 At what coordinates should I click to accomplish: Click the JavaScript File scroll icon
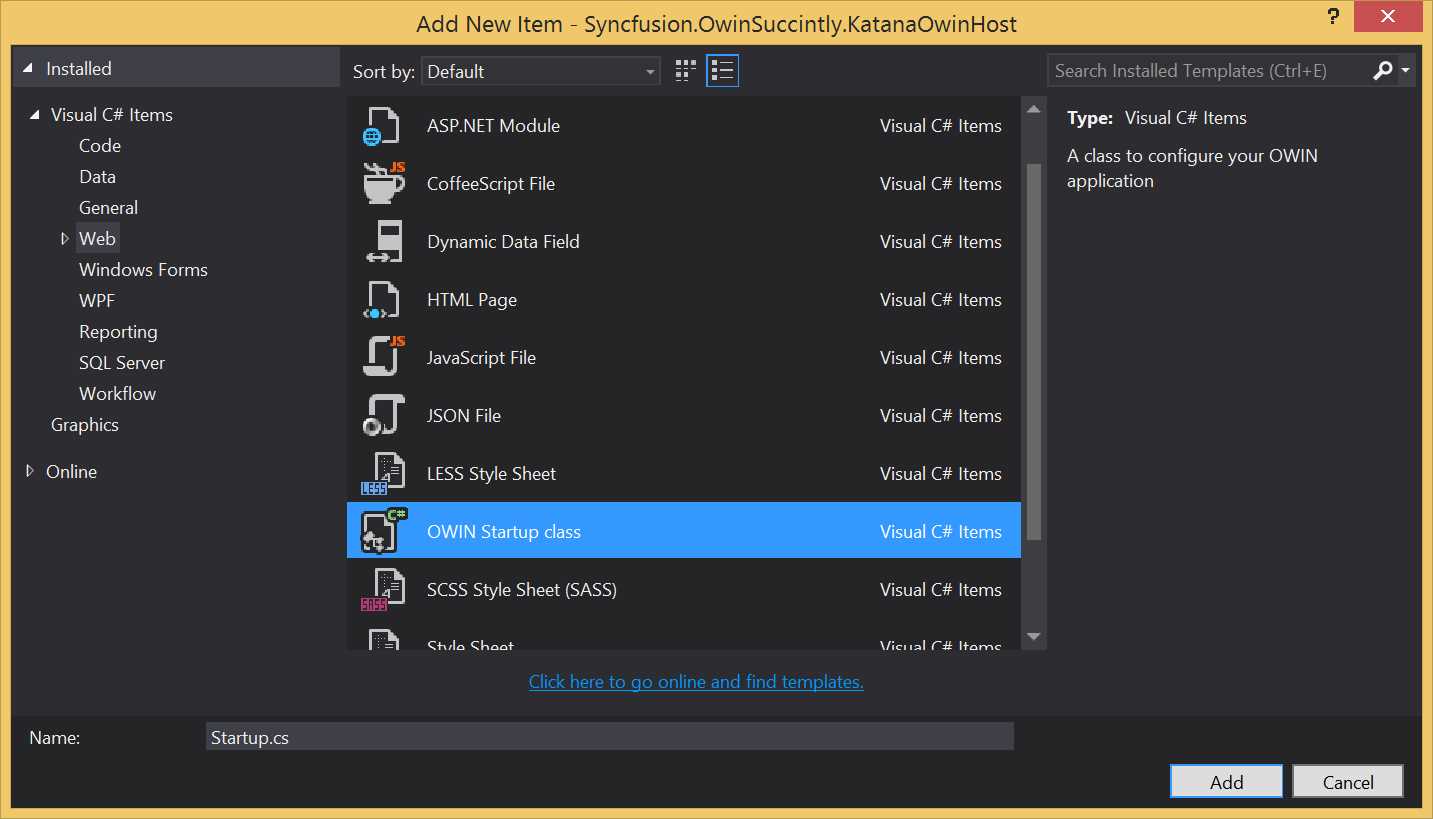(x=383, y=358)
